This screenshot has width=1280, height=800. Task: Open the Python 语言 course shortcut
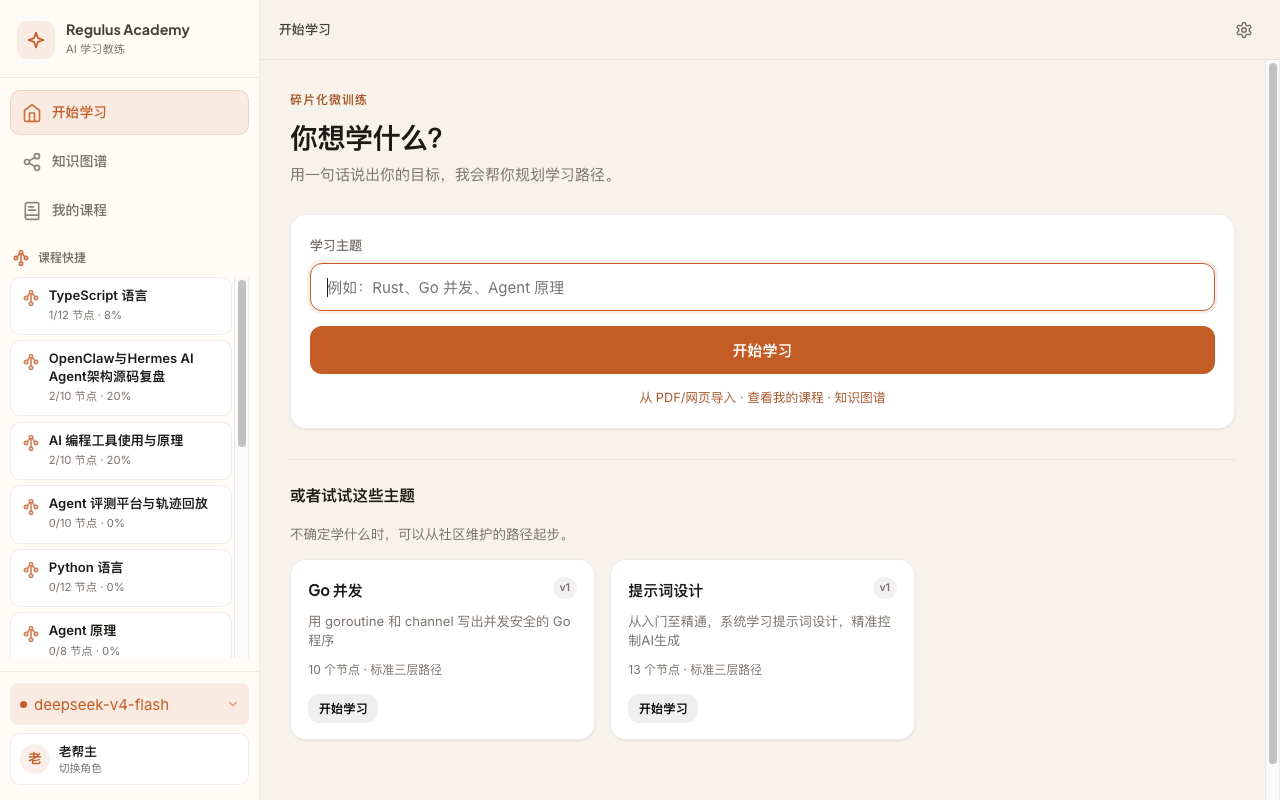121,577
